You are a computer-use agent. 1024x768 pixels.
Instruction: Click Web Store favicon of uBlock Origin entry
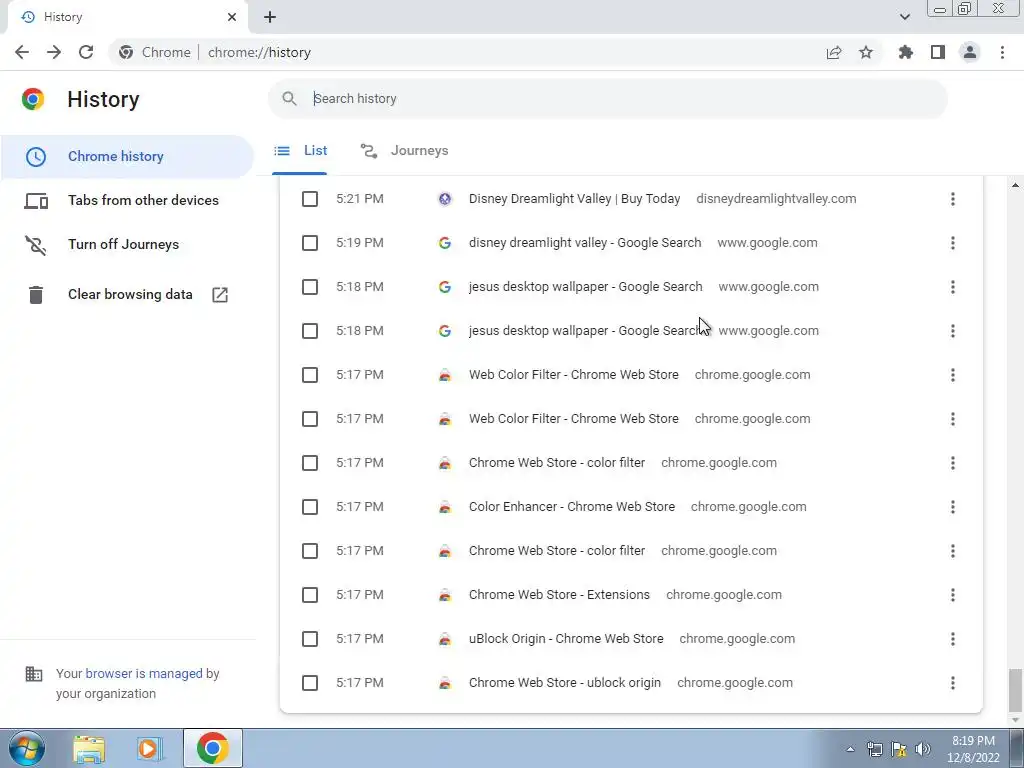445,639
